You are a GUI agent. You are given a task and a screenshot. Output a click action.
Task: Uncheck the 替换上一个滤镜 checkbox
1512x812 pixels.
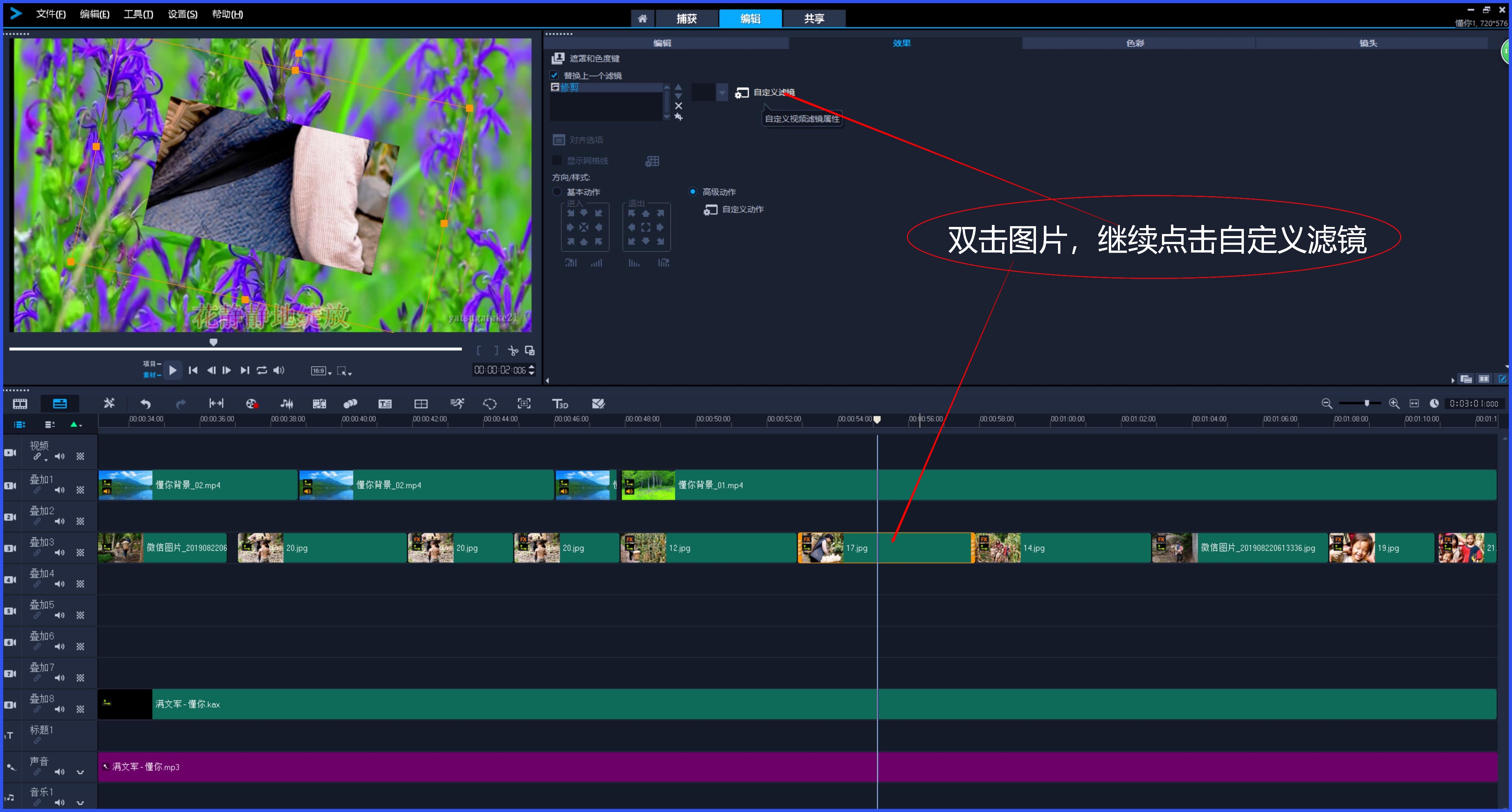[x=555, y=75]
